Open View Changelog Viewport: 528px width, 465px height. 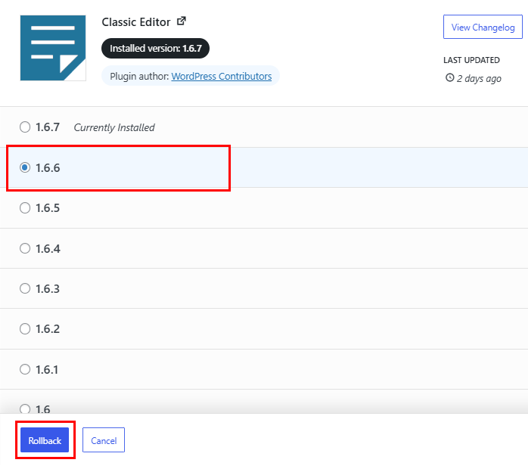click(483, 27)
